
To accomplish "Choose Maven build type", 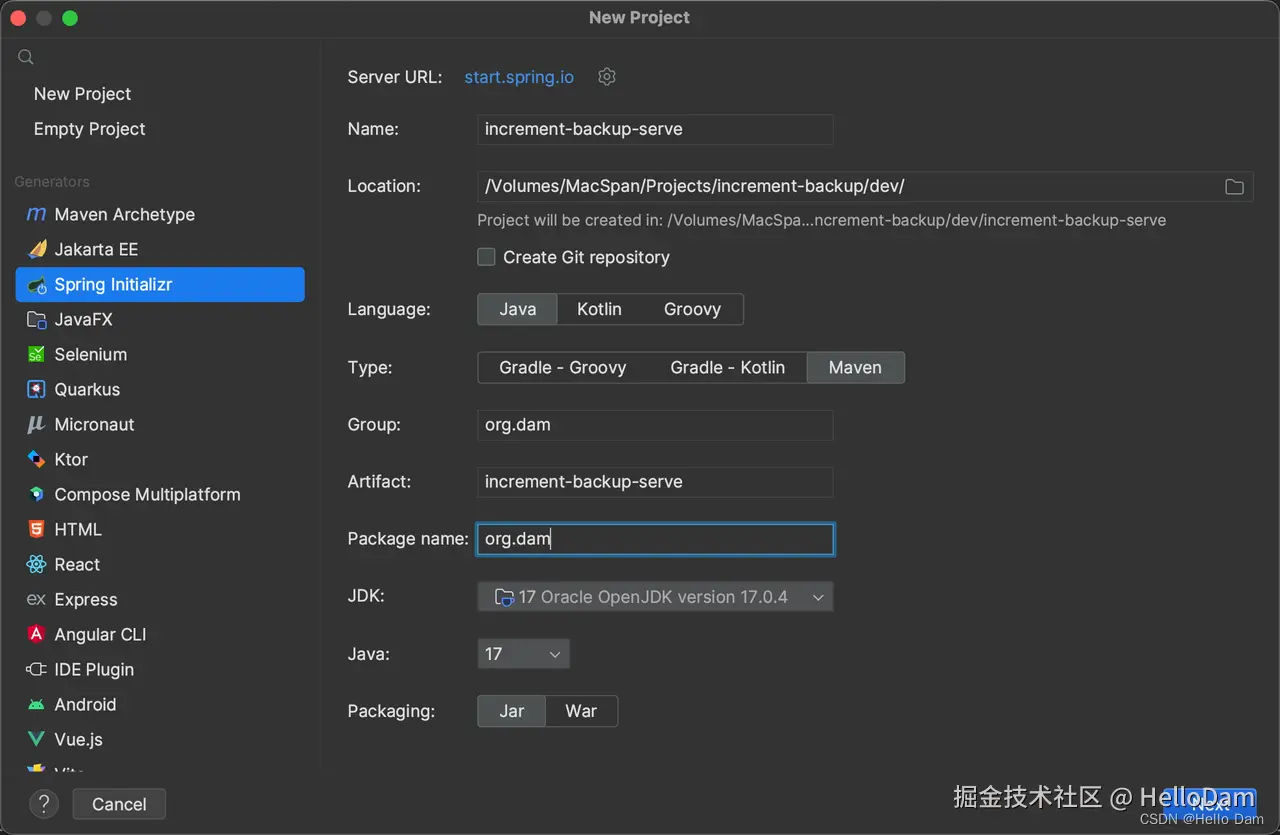I will click(855, 367).
